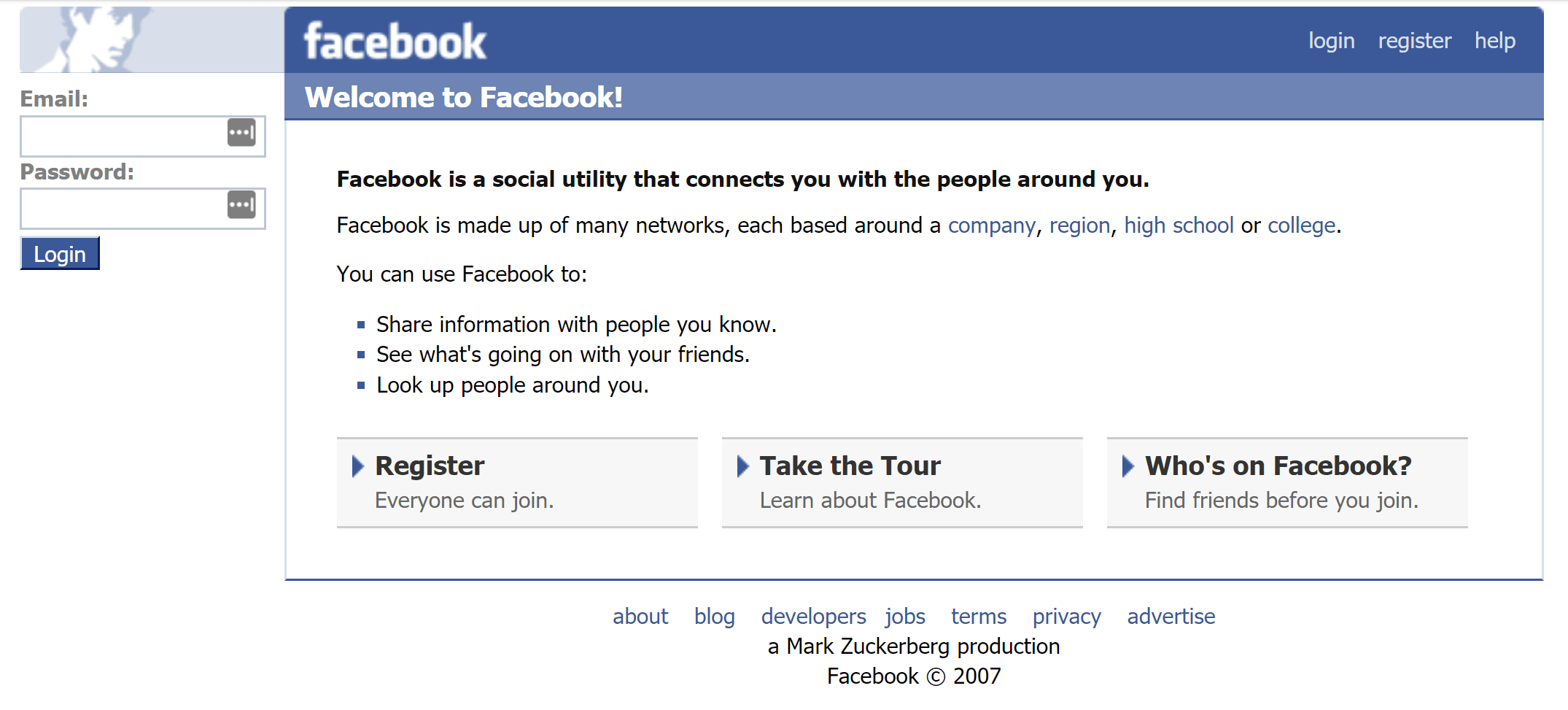Follow the company network link
The width and height of the screenshot is (1568, 710).
pos(991,225)
